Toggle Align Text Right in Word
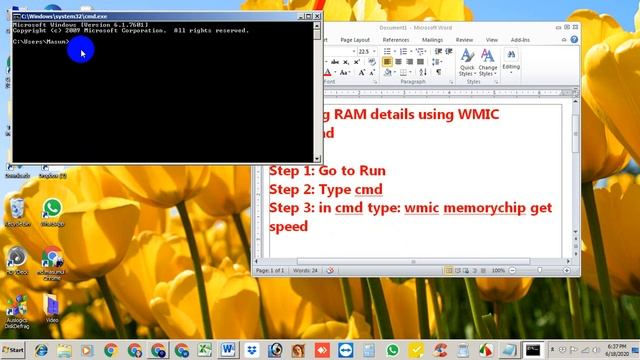Viewport: 640px width, 360px height. [409, 62]
